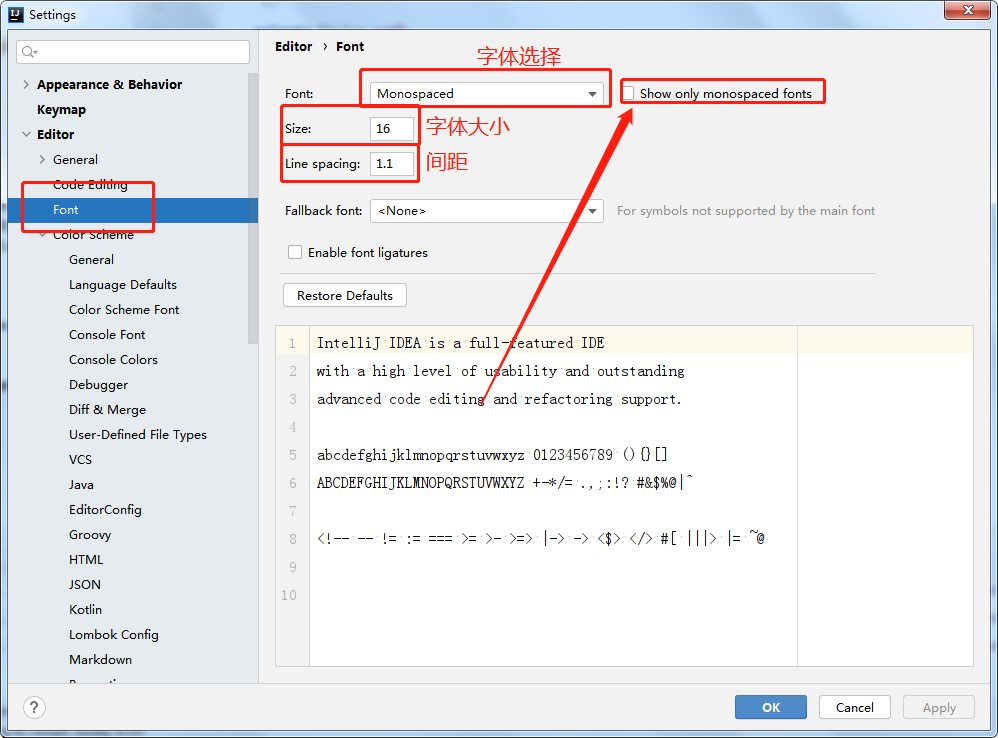
Task: Open Lombok Config color settings
Action: [113, 634]
